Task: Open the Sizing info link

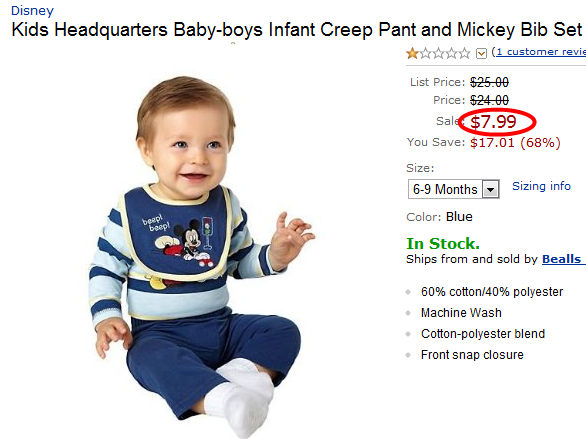Action: coord(541,186)
